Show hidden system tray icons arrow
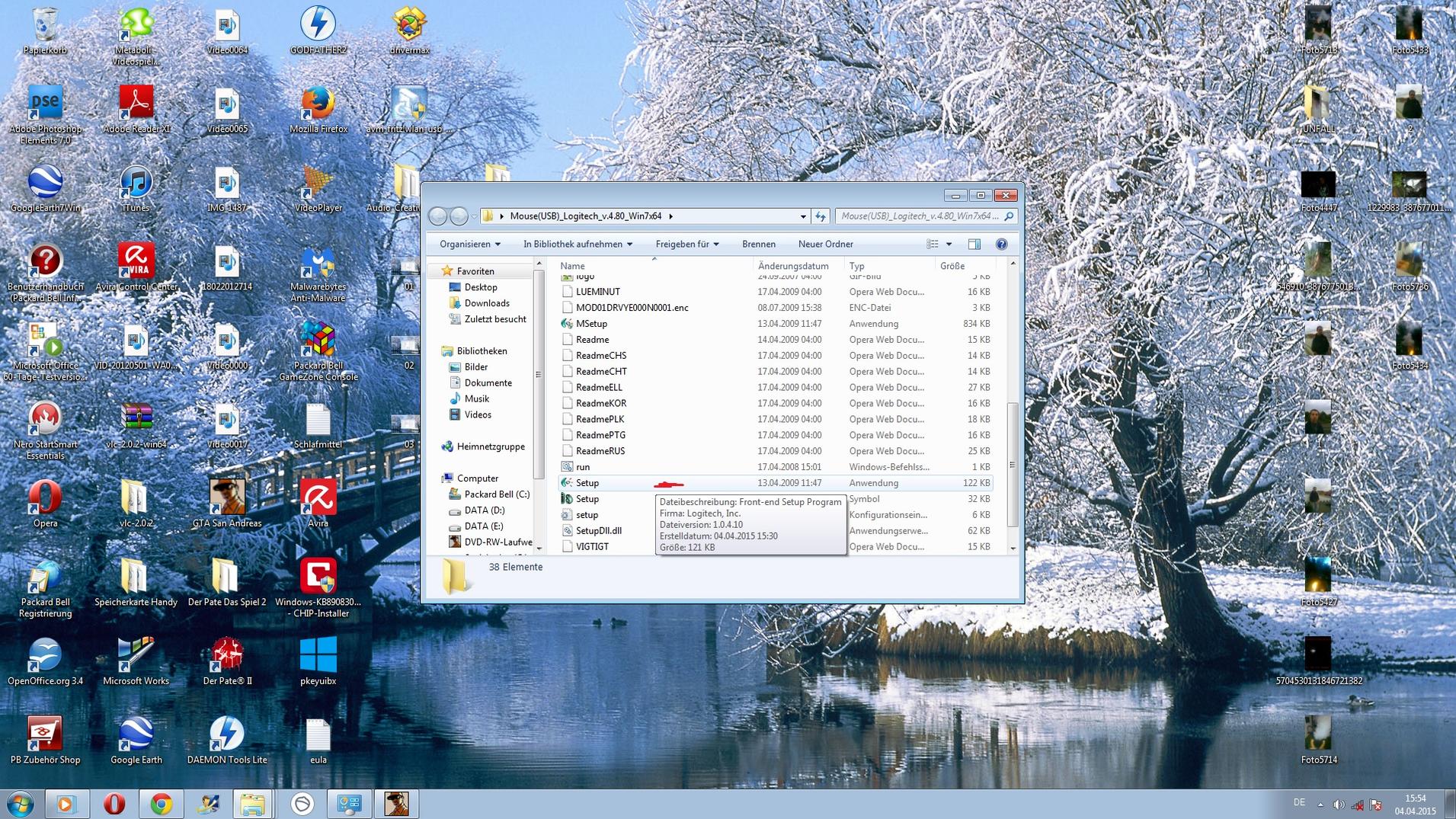1456x819 pixels. click(x=1320, y=804)
